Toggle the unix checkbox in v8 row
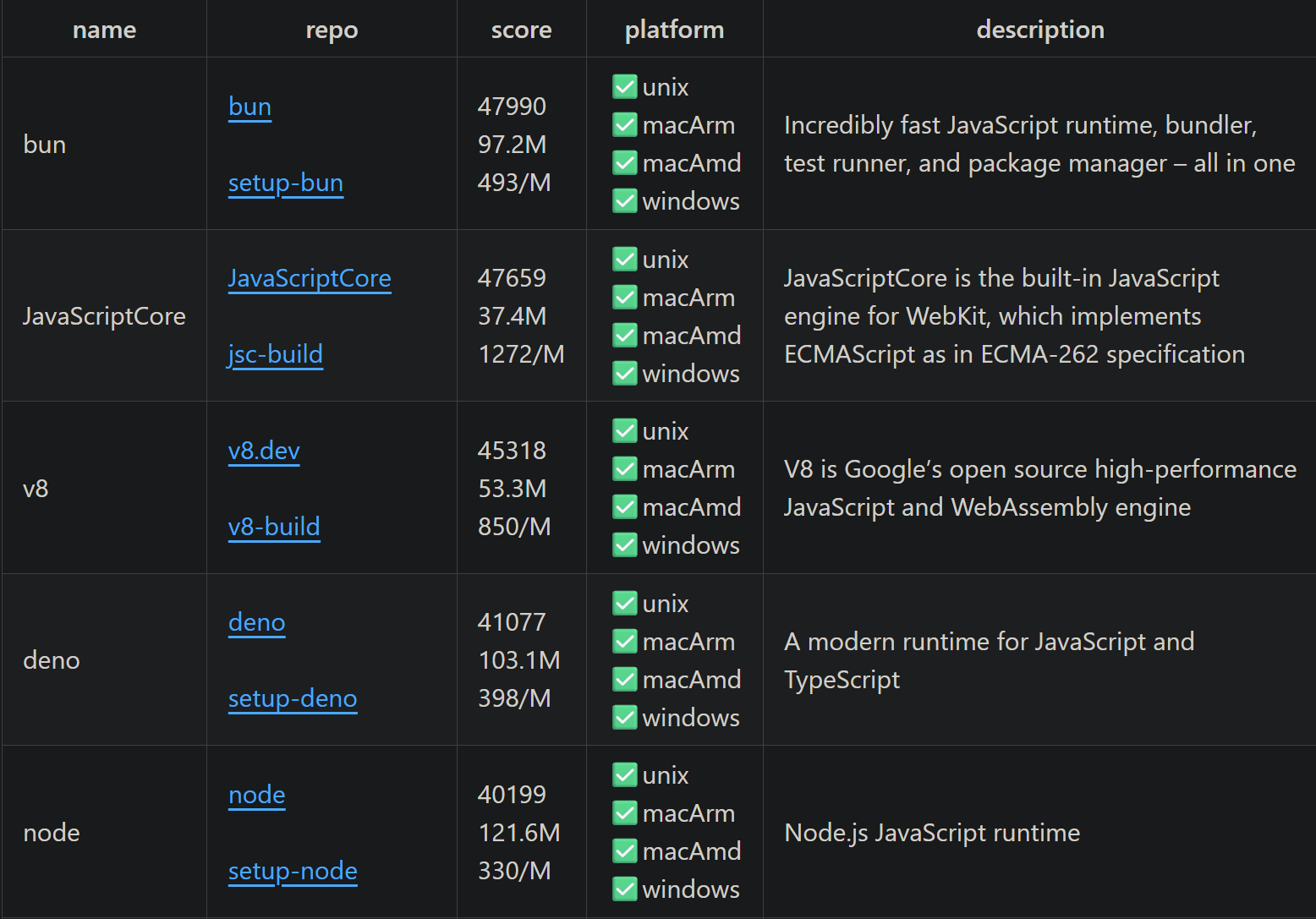 pyautogui.click(x=625, y=430)
